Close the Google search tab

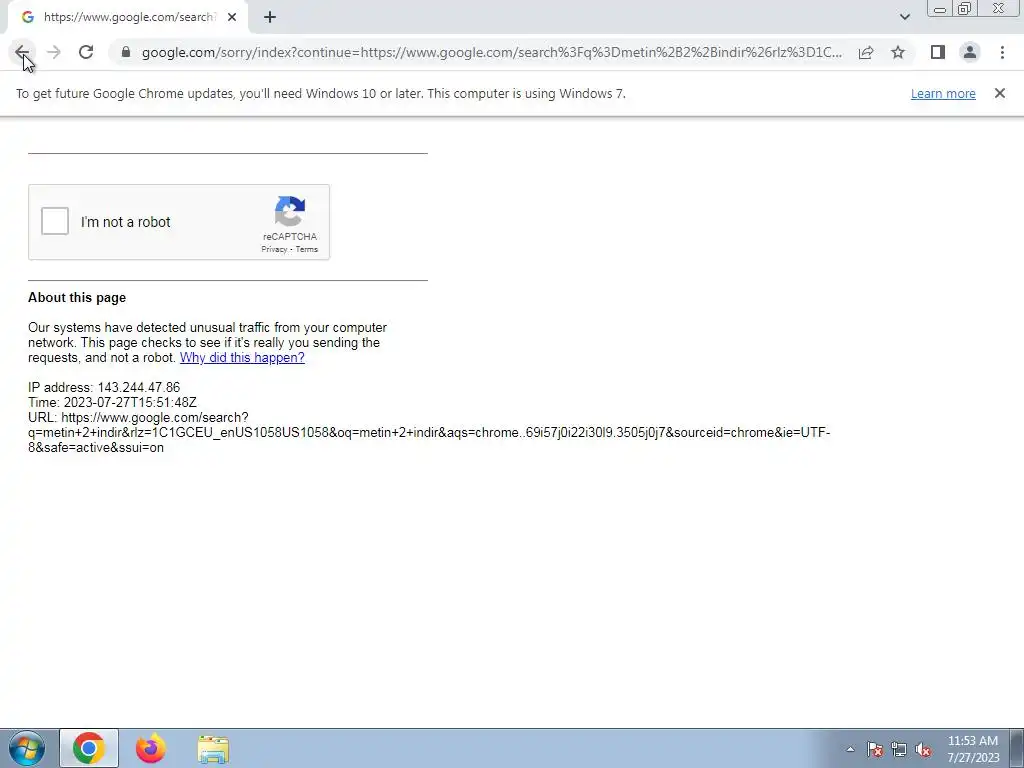coord(232,17)
